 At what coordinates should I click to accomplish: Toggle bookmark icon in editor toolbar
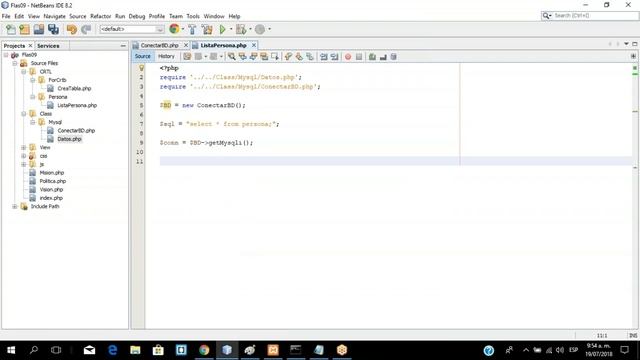coord(310,57)
